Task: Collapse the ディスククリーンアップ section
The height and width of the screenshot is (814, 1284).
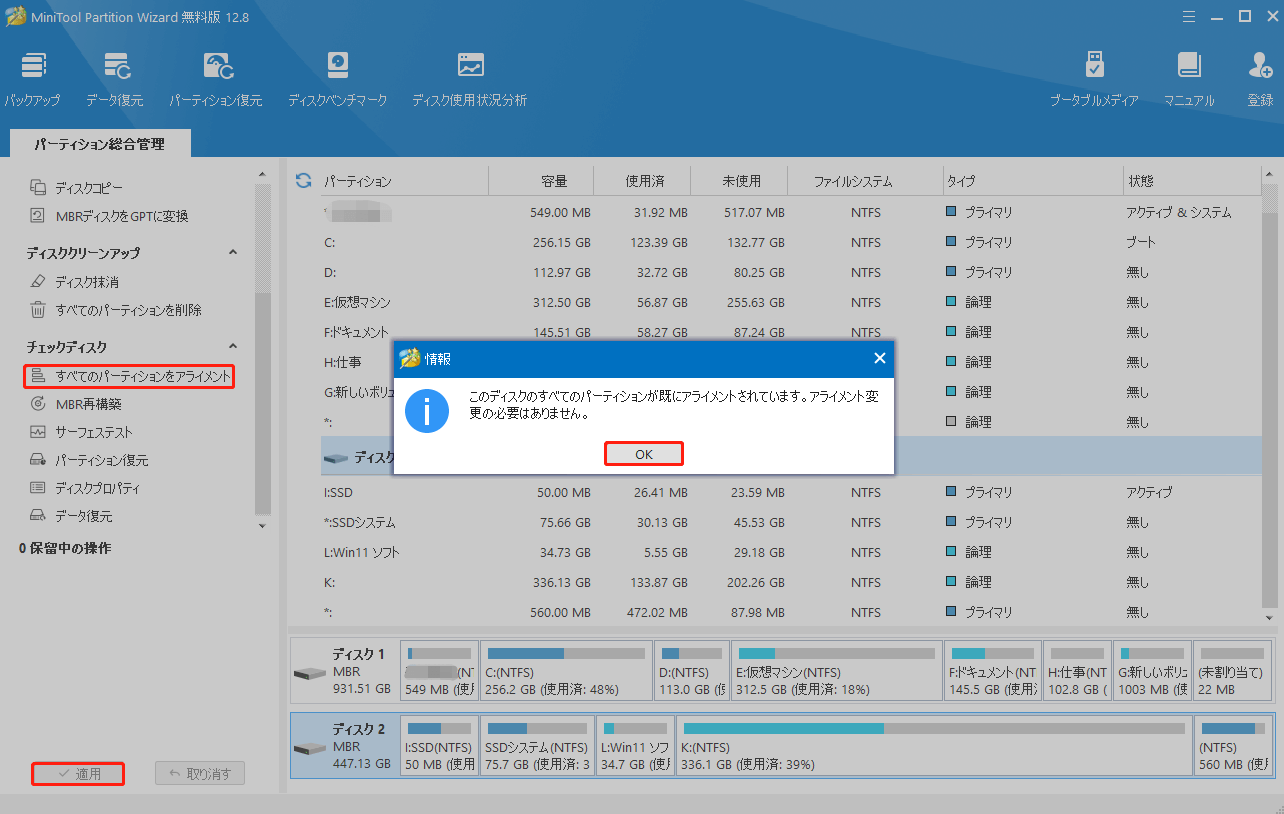Action: (x=233, y=253)
